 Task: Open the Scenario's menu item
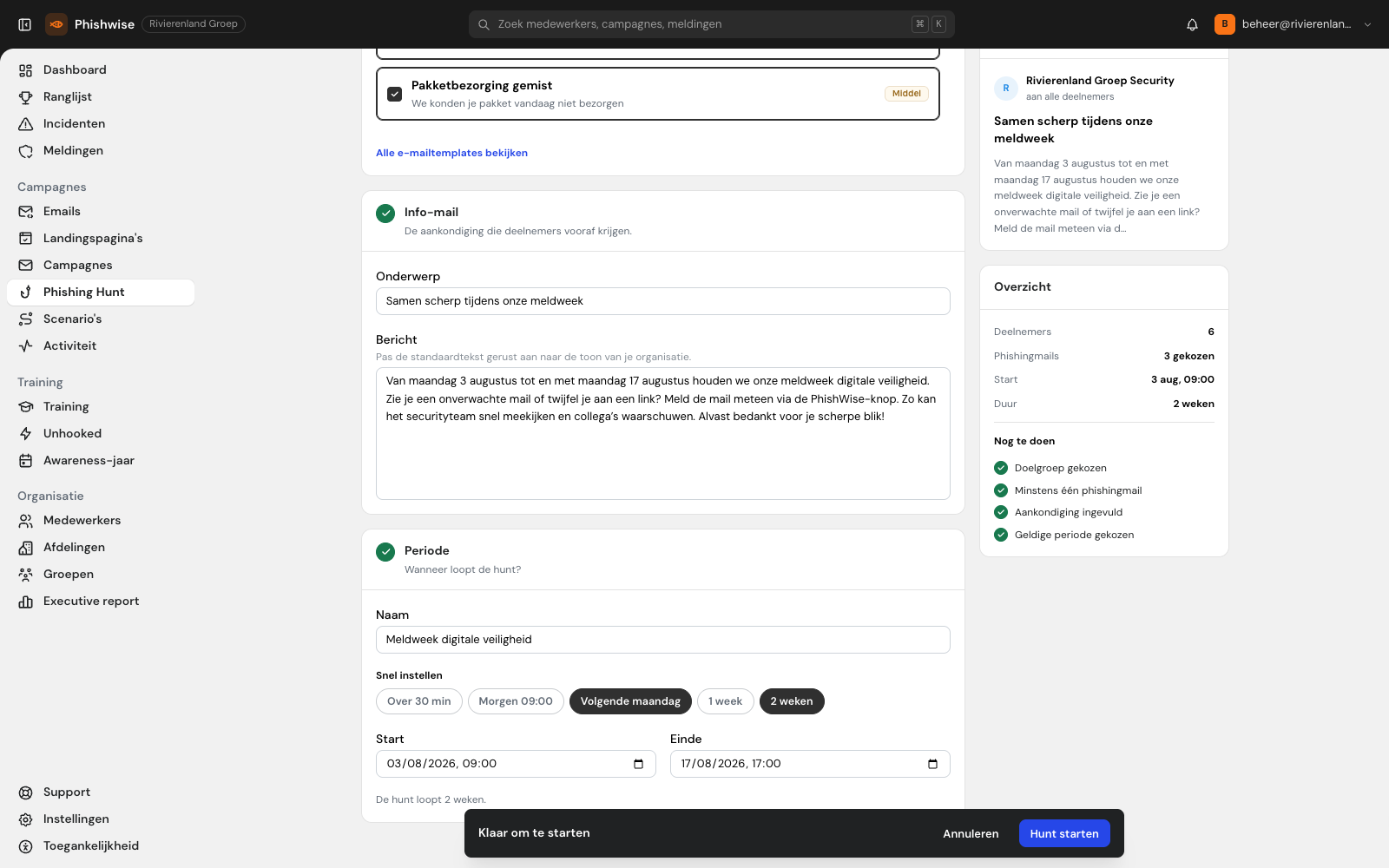[x=101, y=319]
